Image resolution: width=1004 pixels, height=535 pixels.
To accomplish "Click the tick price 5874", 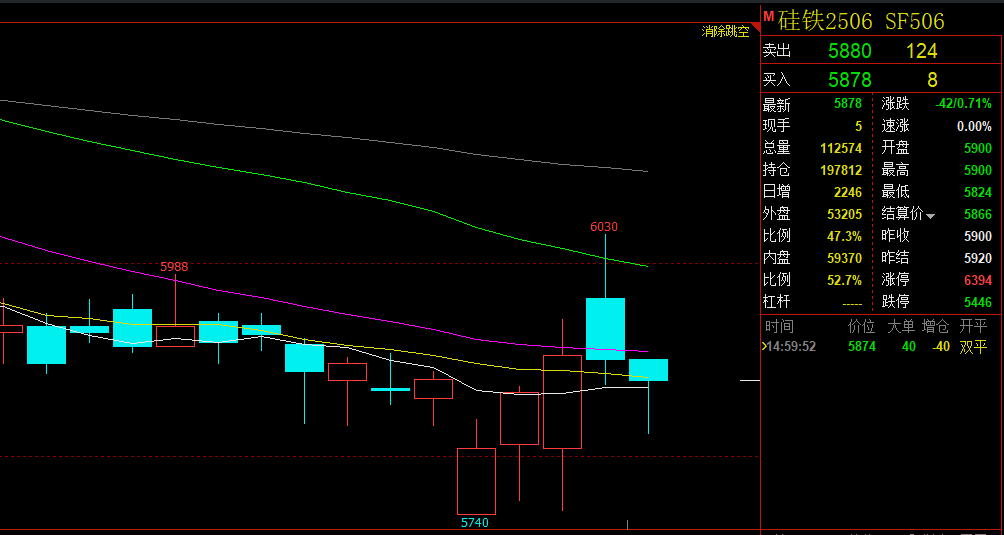I will coord(861,346).
